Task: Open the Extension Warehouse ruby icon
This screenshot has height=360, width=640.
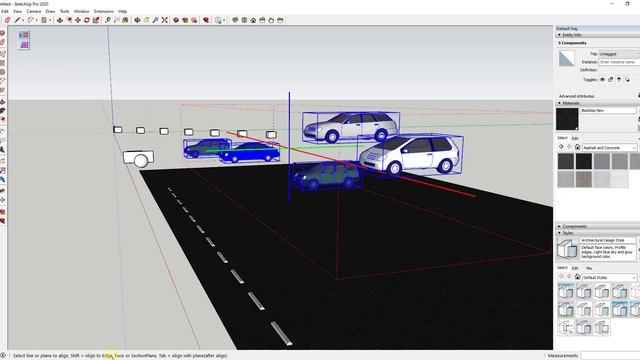Action: click(206, 20)
